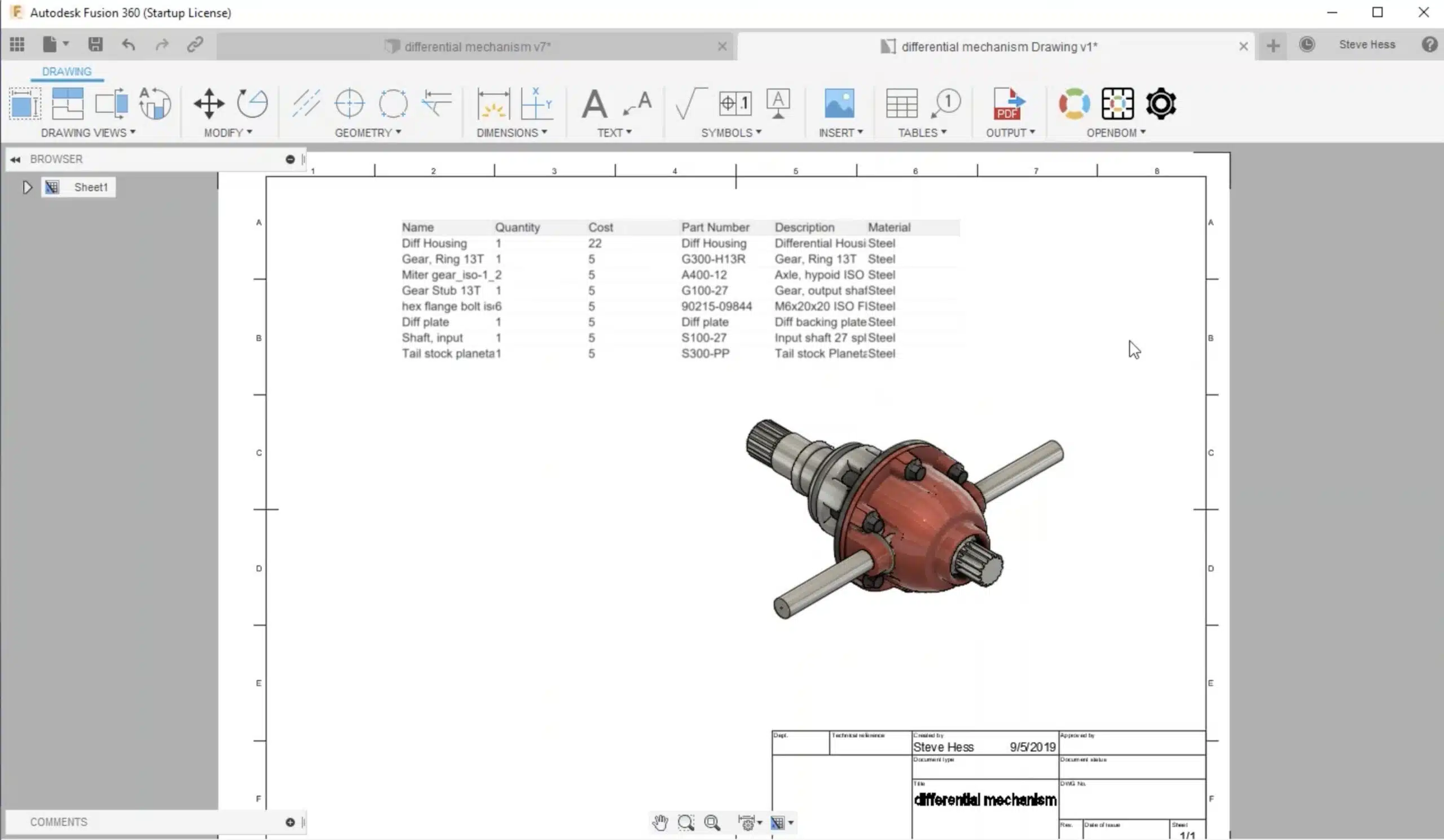This screenshot has width=1444, height=840.
Task: Open the Table tool in Tables
Action: [x=901, y=104]
